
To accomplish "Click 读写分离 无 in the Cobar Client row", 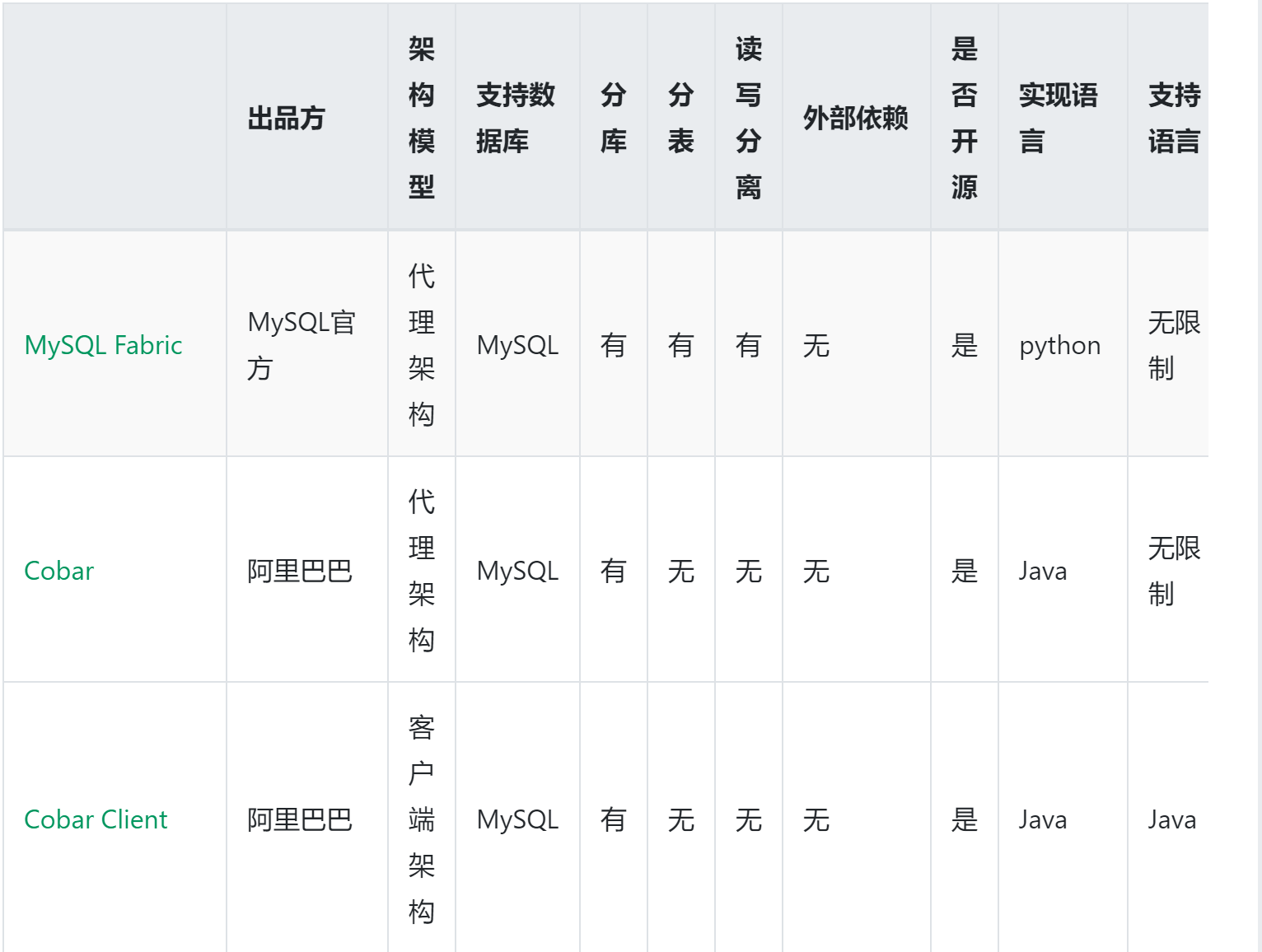I will 749,819.
